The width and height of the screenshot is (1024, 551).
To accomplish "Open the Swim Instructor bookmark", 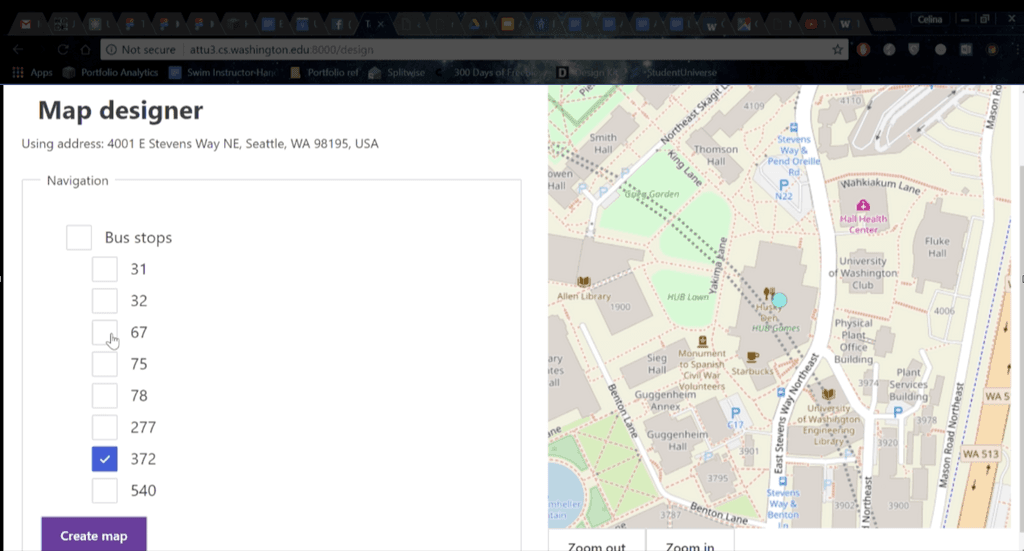I will point(222,72).
